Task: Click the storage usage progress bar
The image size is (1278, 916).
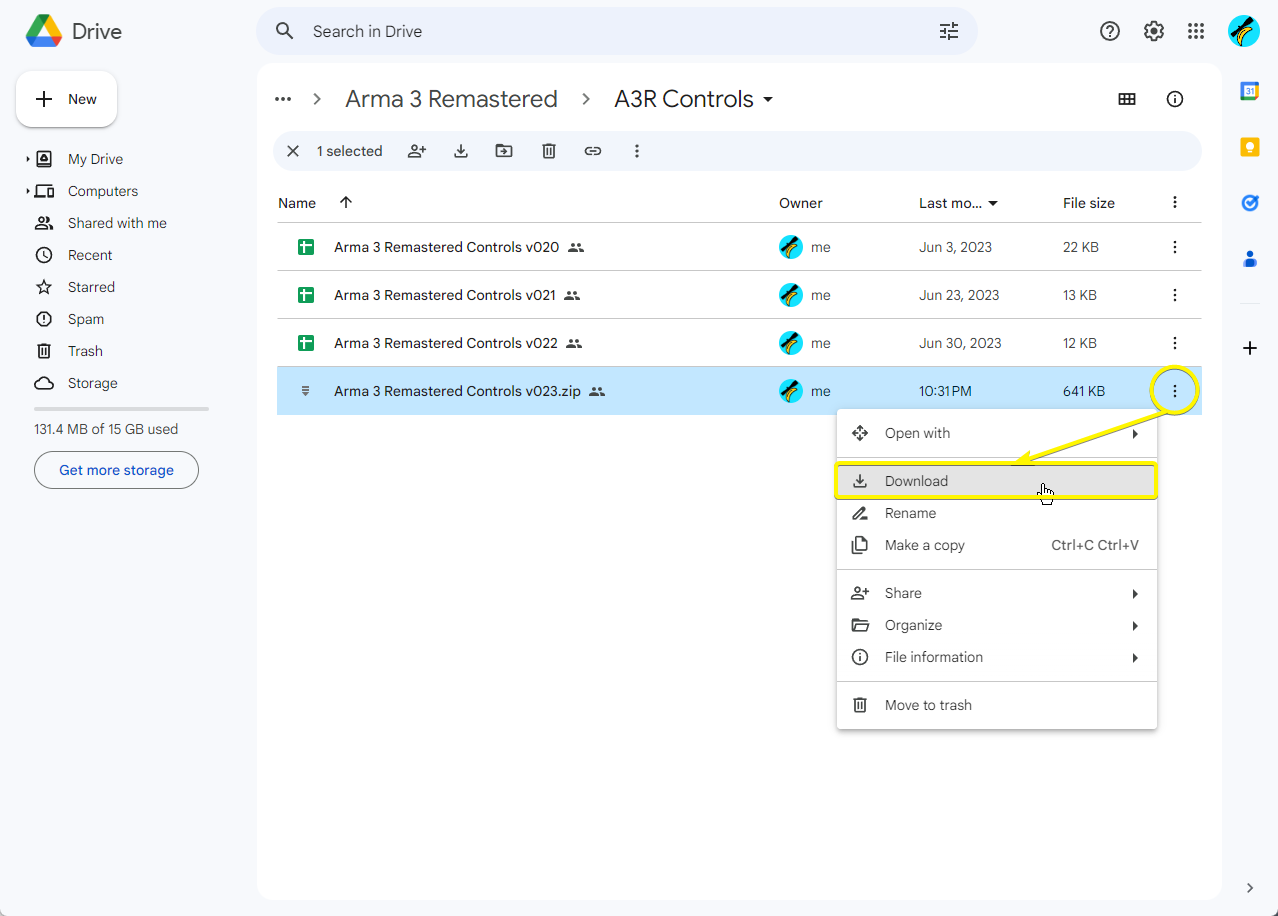Action: [121, 409]
